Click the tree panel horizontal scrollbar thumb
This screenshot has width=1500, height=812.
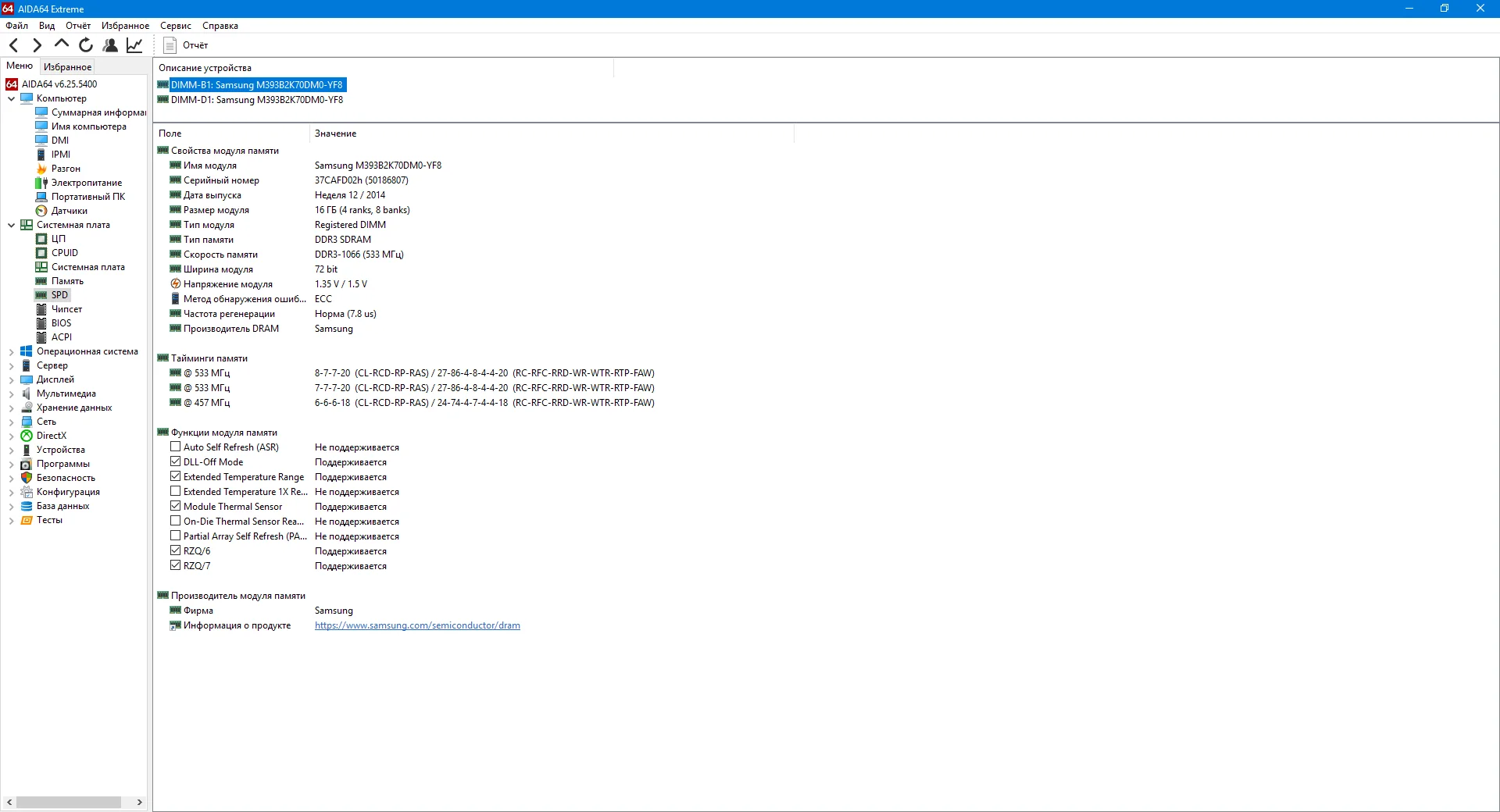pyautogui.click(x=69, y=802)
